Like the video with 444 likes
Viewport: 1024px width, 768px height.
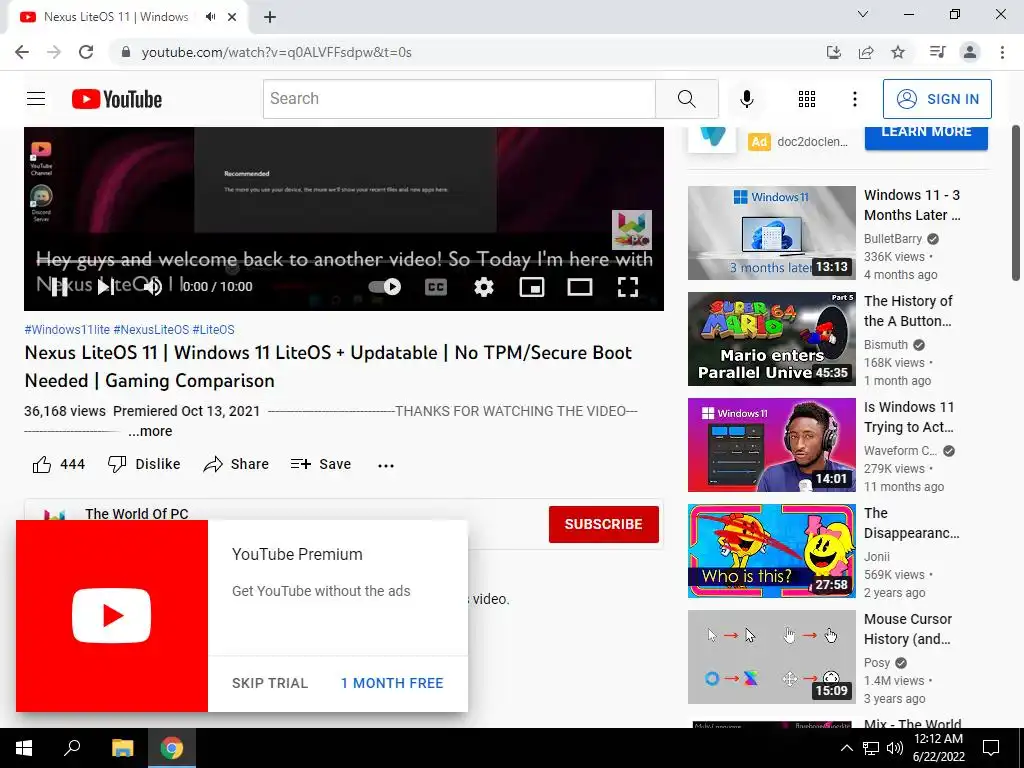coord(58,464)
